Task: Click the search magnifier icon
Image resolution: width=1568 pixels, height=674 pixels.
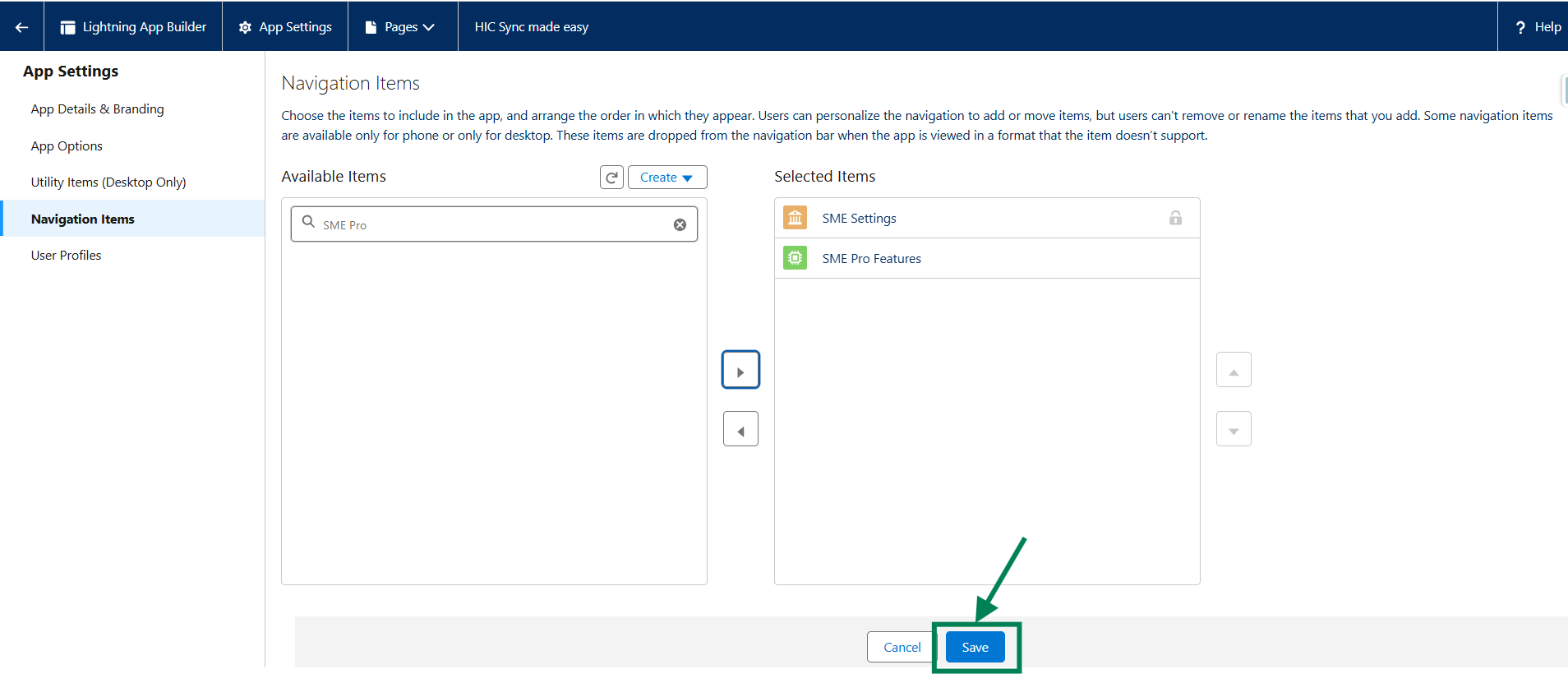Action: (x=308, y=222)
